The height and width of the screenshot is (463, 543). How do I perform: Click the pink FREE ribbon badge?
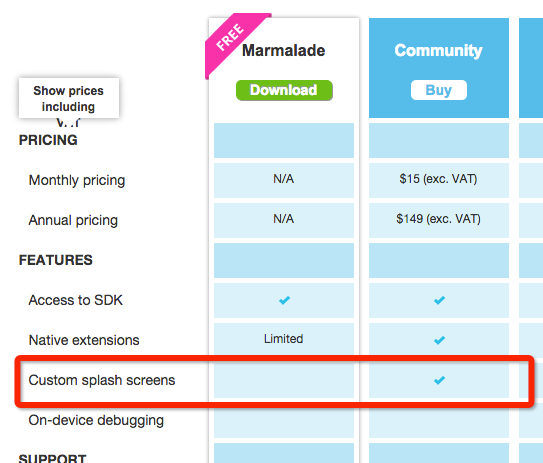click(x=234, y=42)
